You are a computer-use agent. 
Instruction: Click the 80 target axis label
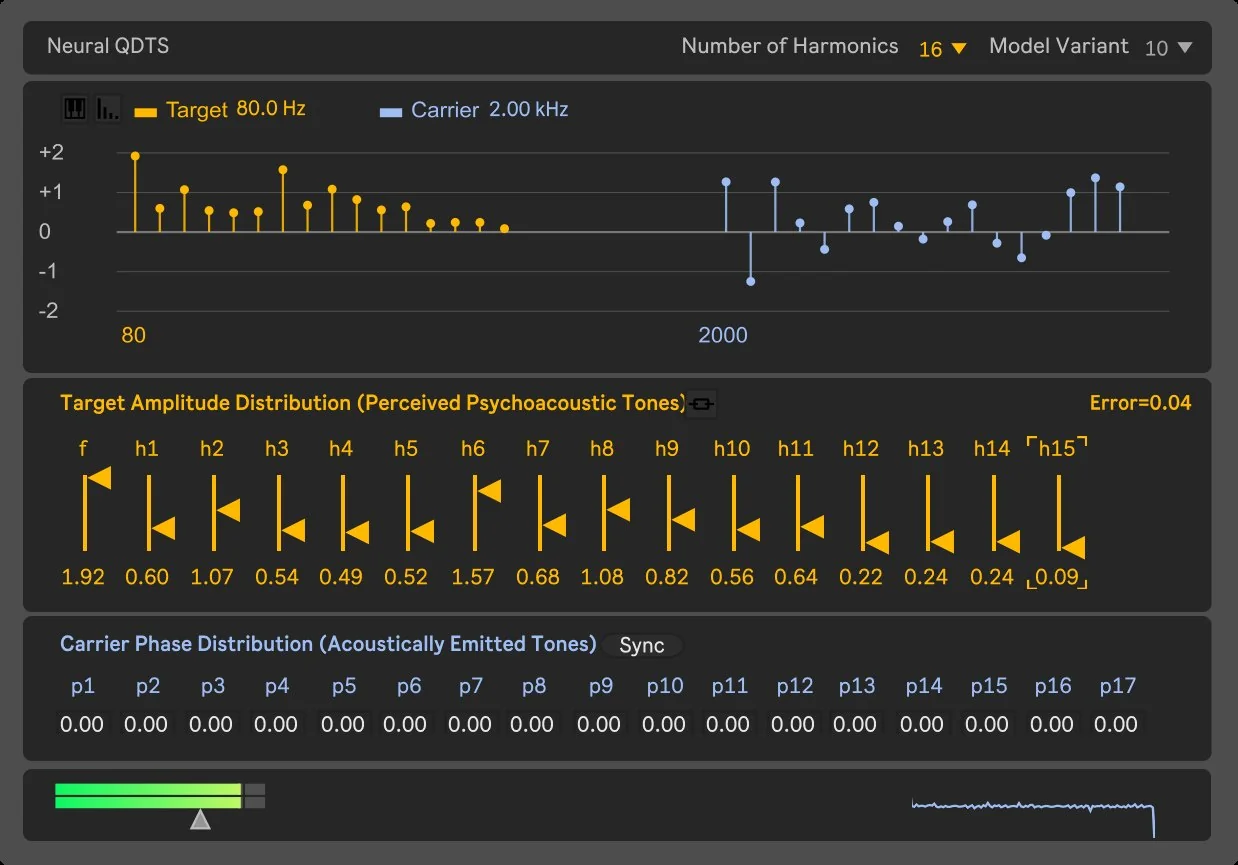click(x=133, y=335)
